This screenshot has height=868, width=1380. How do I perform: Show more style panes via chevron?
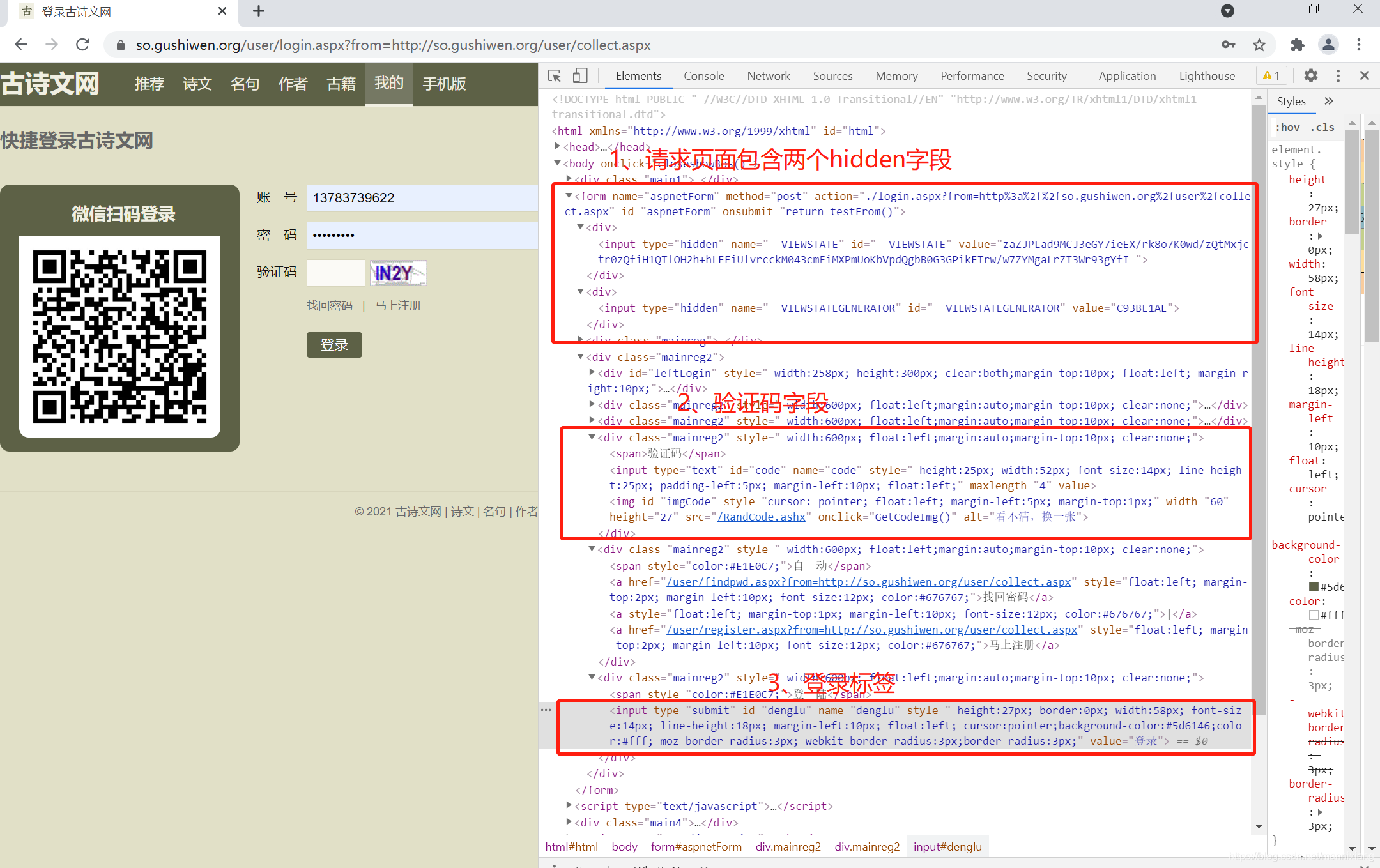click(1329, 101)
